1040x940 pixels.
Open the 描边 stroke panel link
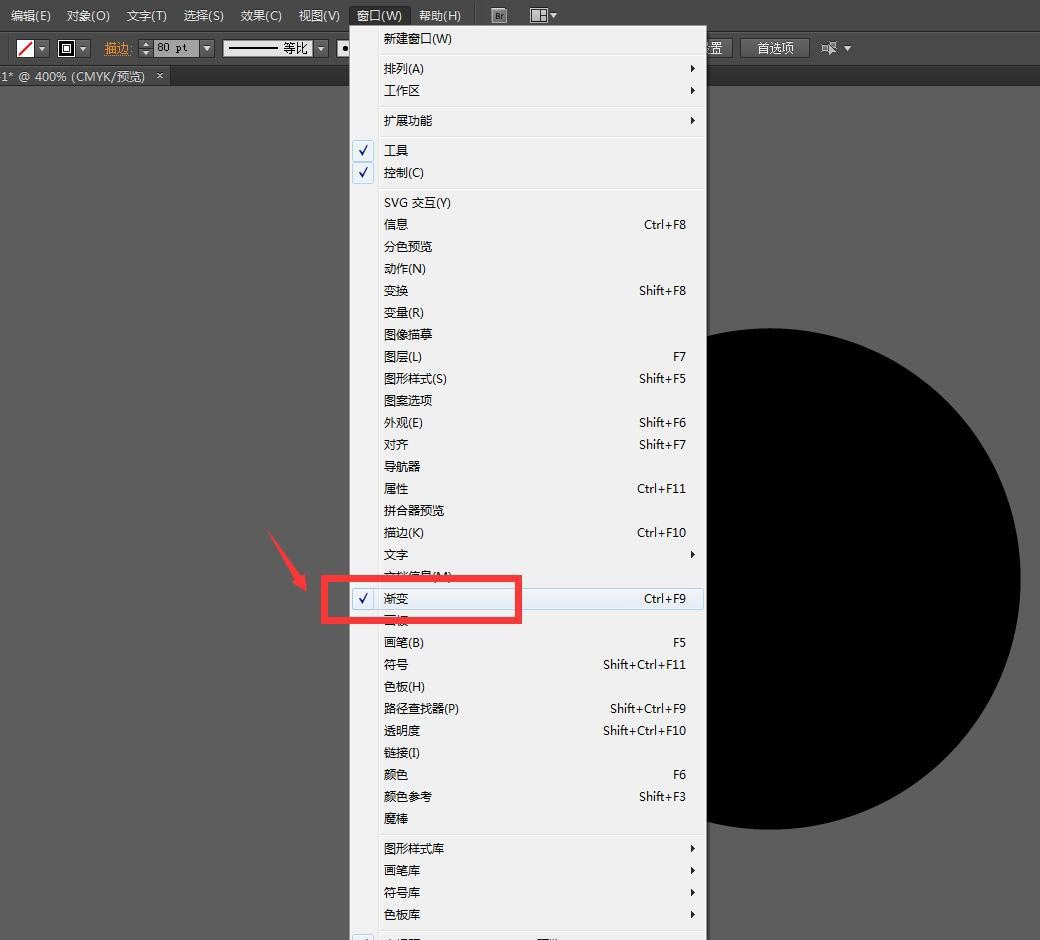117,48
